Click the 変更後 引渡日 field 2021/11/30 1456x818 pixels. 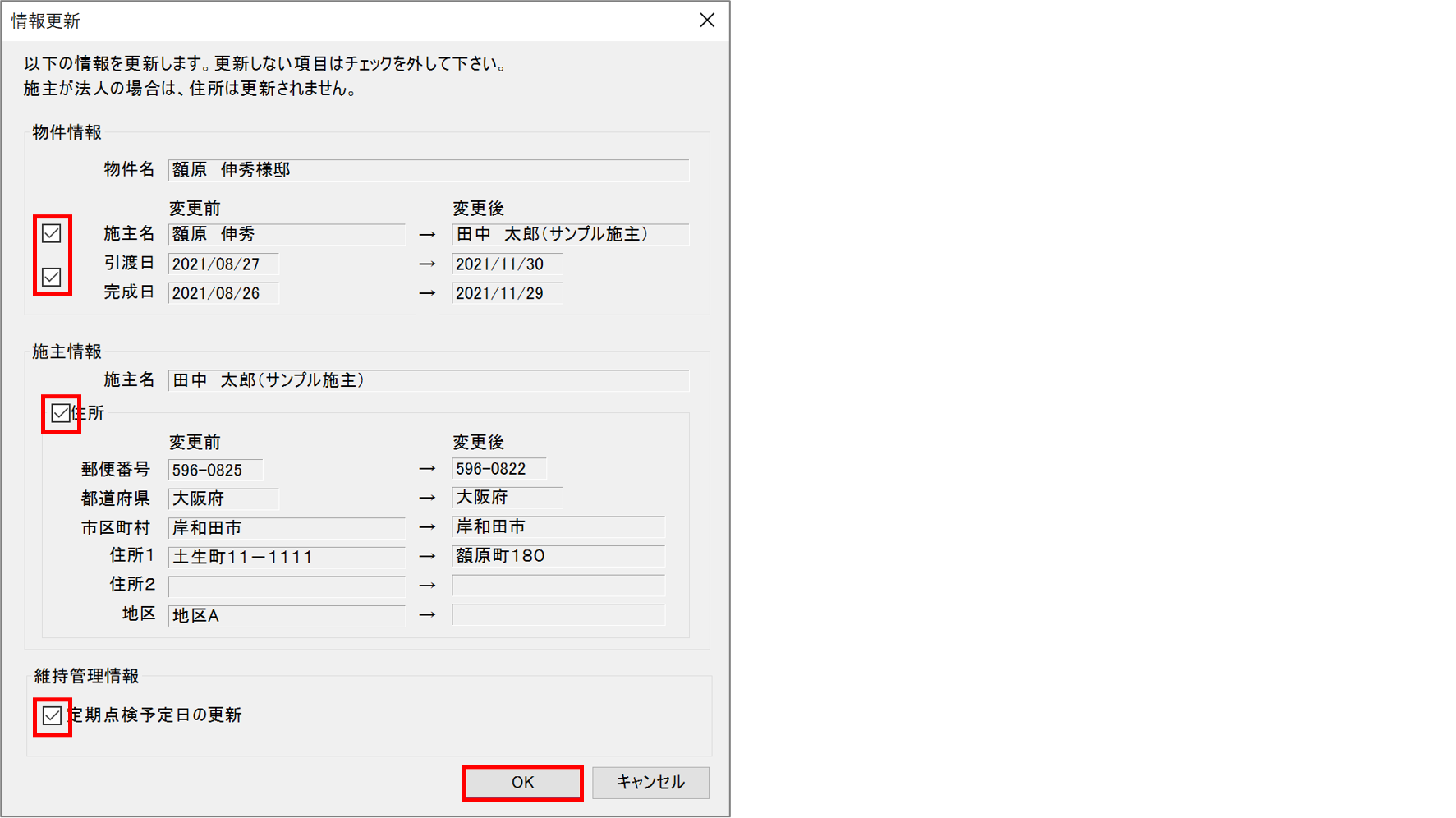(507, 264)
